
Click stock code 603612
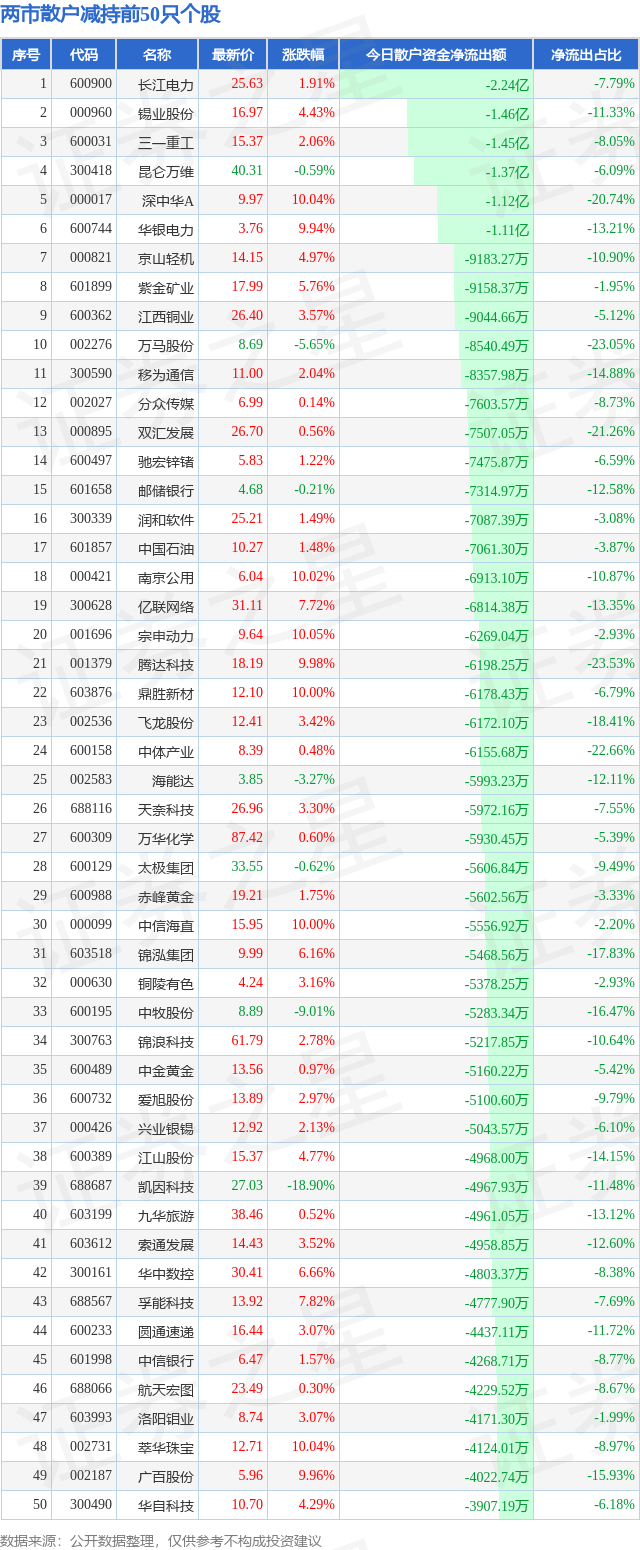click(x=91, y=1244)
